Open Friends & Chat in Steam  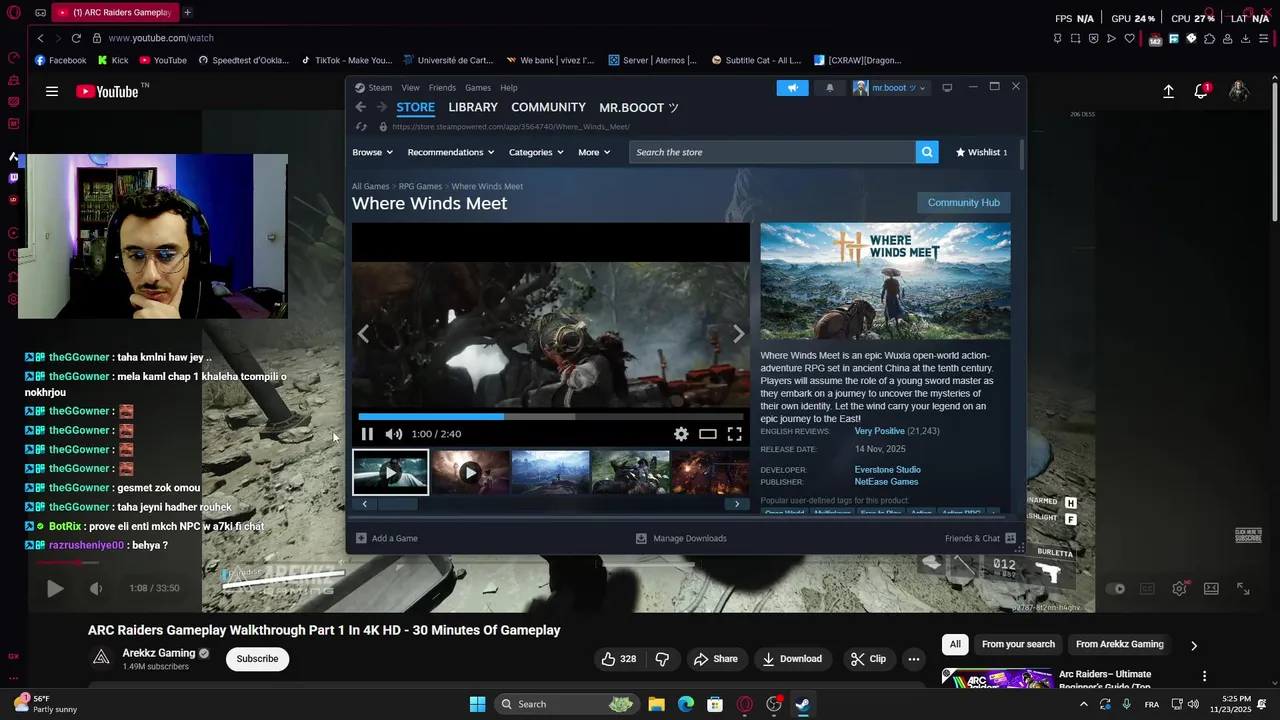tap(980, 538)
